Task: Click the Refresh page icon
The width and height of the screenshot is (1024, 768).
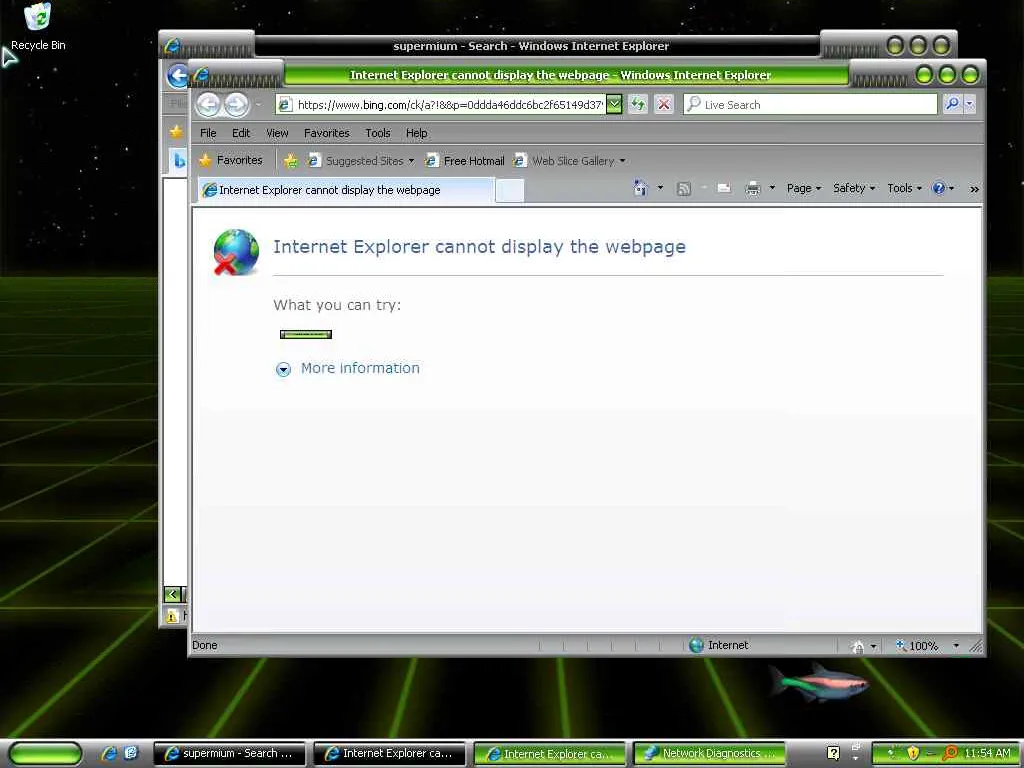Action: click(x=638, y=104)
